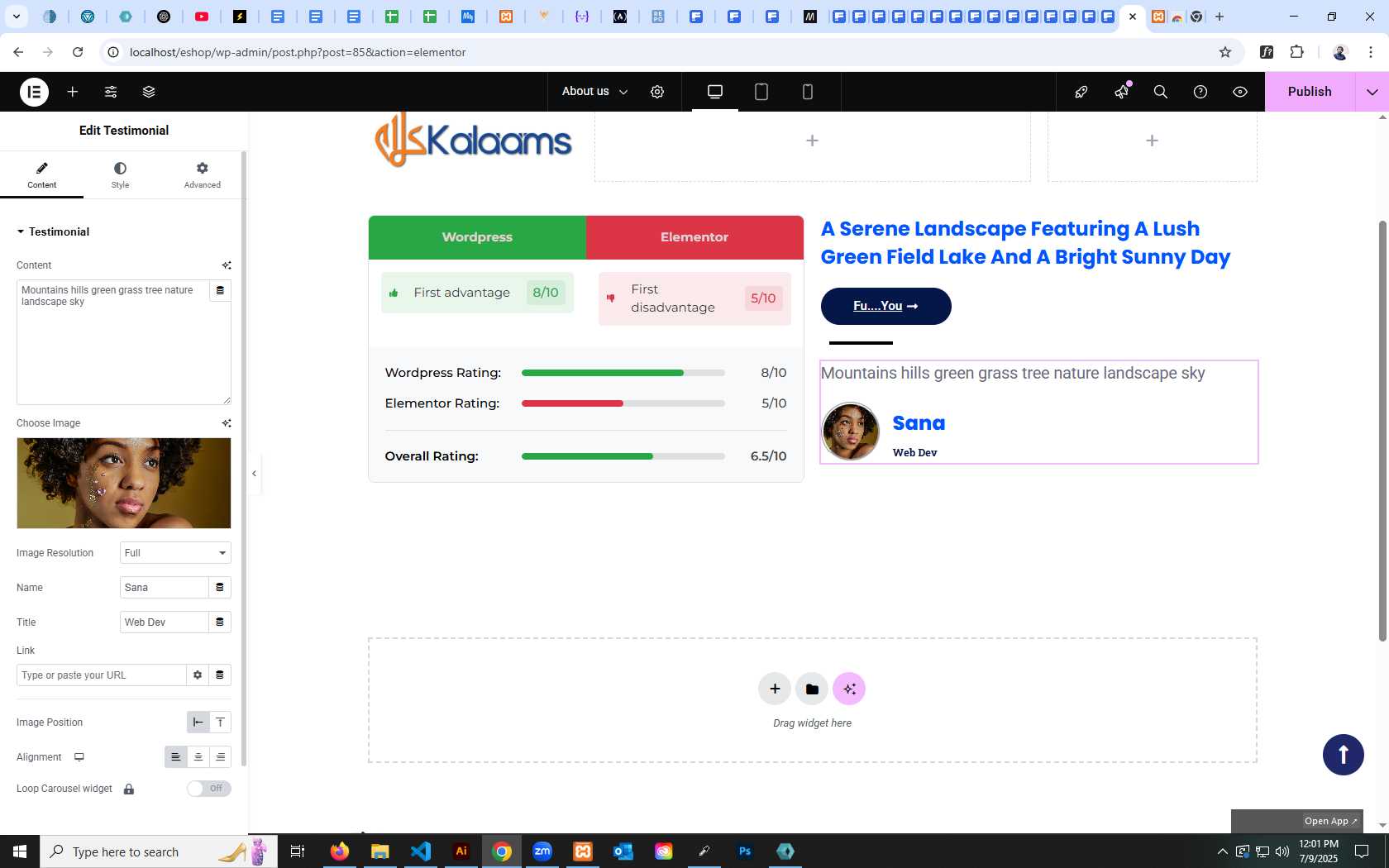Click AI icon next to Choose Image
Screen dimensions: 1389x868
click(x=226, y=423)
